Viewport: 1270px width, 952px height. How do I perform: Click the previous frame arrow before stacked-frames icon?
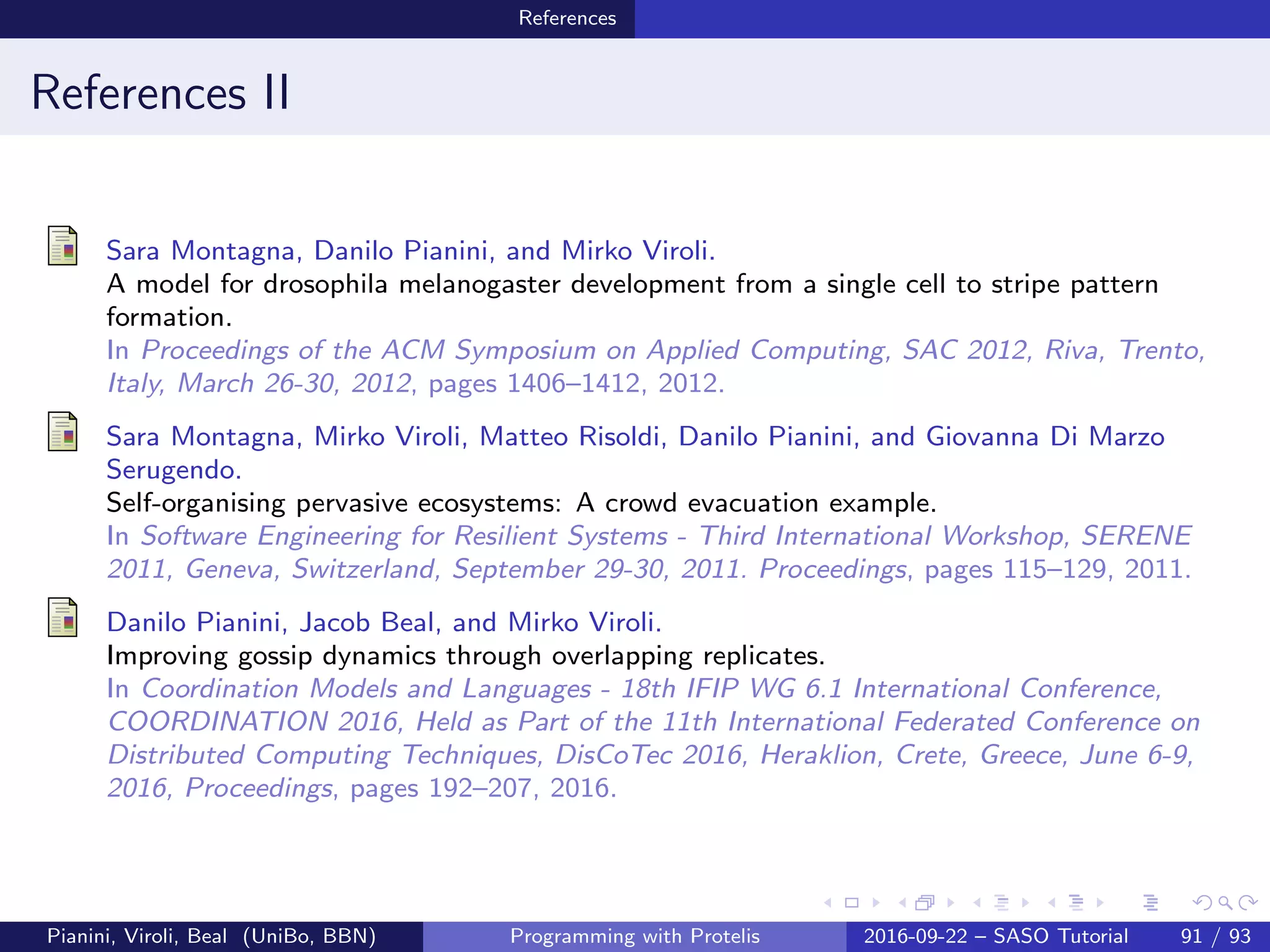[x=902, y=903]
